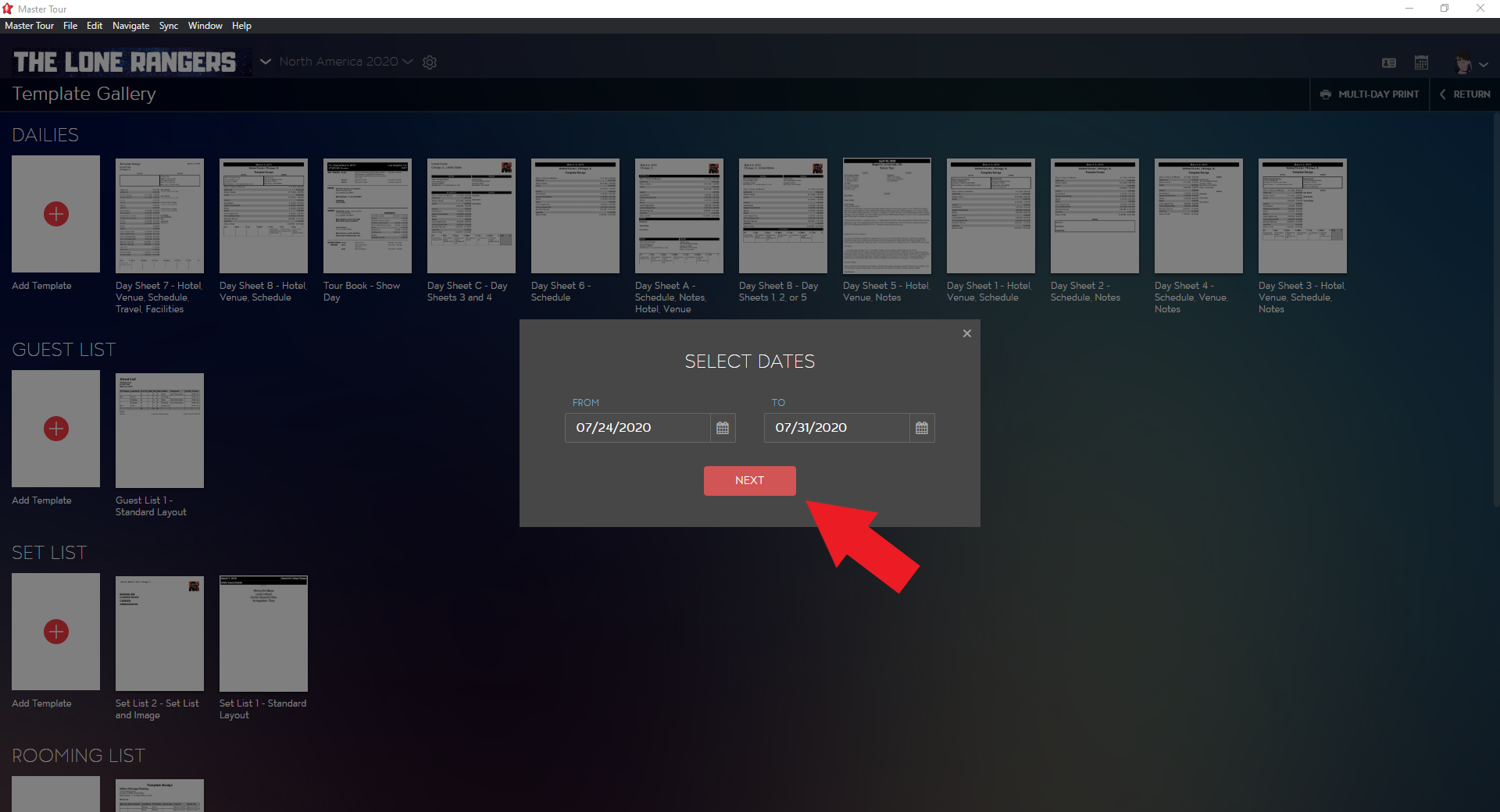
Task: Click the NEXT button
Action: pyautogui.click(x=750, y=481)
